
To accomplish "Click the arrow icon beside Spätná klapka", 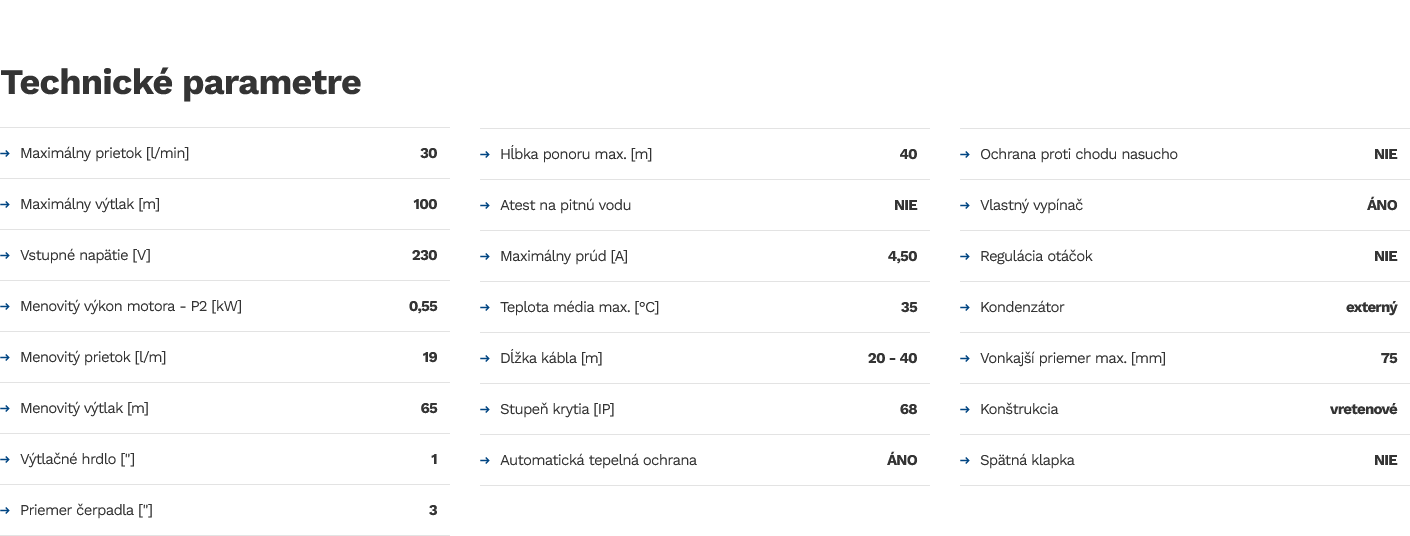I will coord(965,461).
